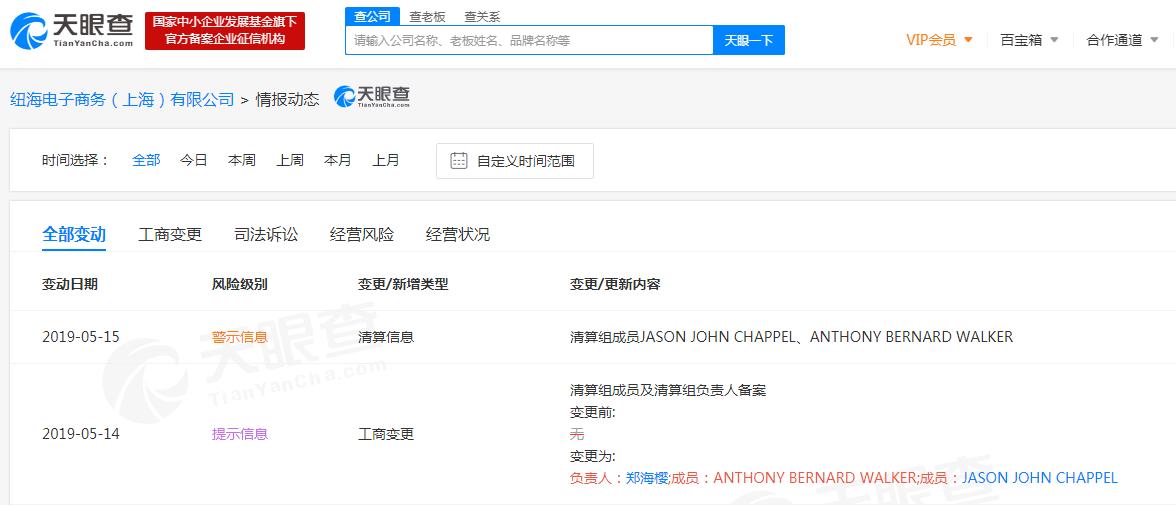Image resolution: width=1176 pixels, height=505 pixels.
Task: Open the 百宝箱 dropdown menu
Action: point(1029,40)
